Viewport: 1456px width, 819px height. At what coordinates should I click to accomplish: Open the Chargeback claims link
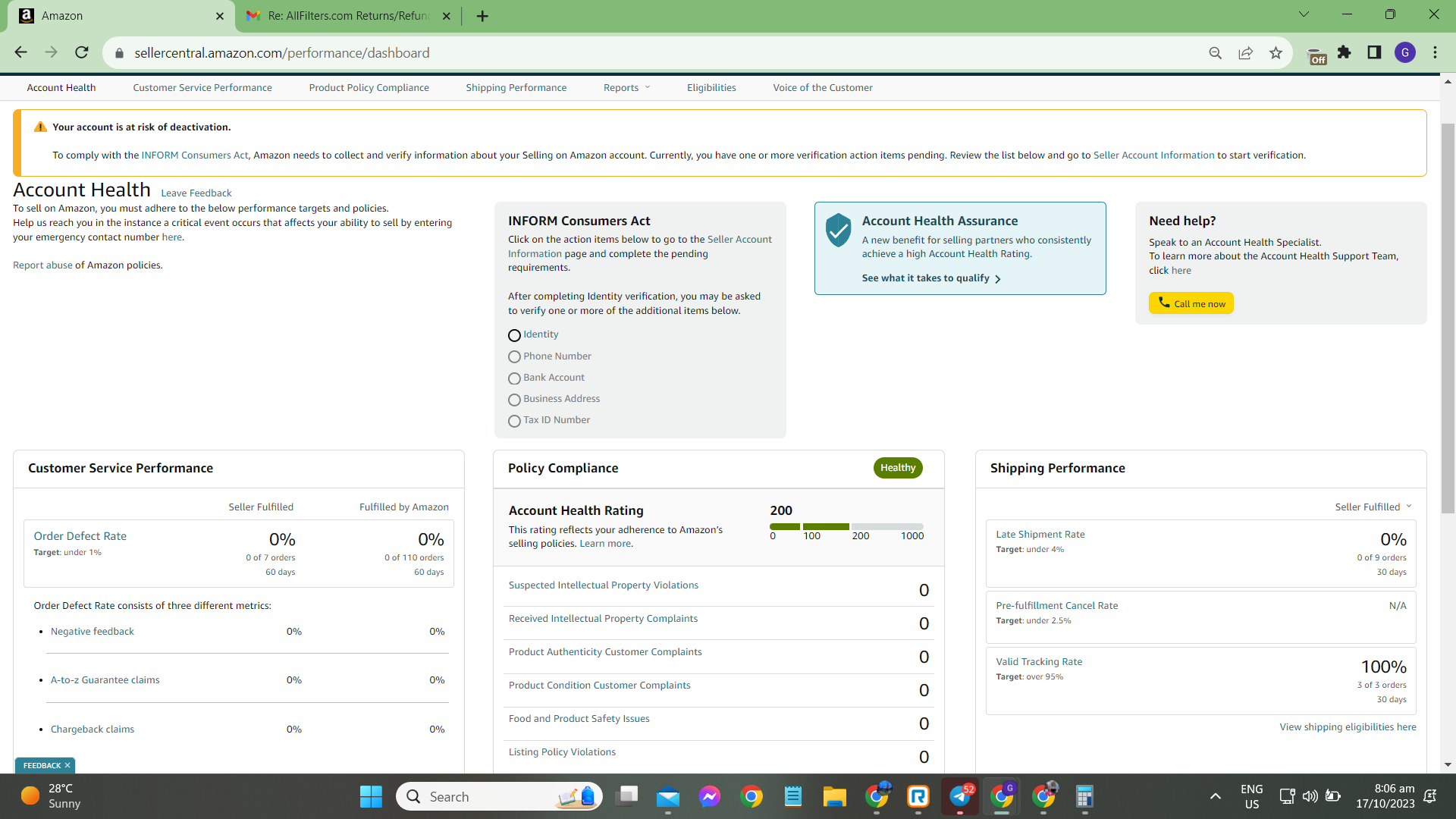click(93, 730)
